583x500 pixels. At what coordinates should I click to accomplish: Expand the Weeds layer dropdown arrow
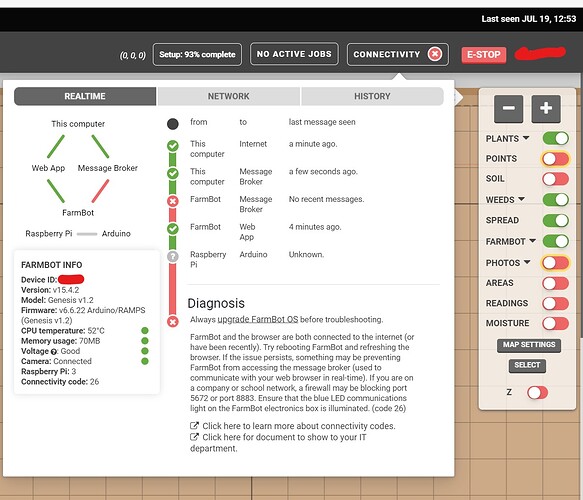coord(521,199)
